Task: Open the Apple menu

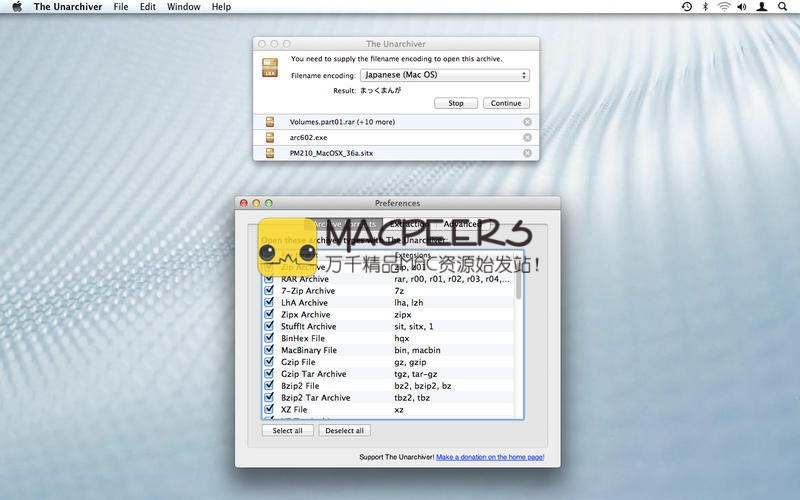Action: click(x=16, y=7)
